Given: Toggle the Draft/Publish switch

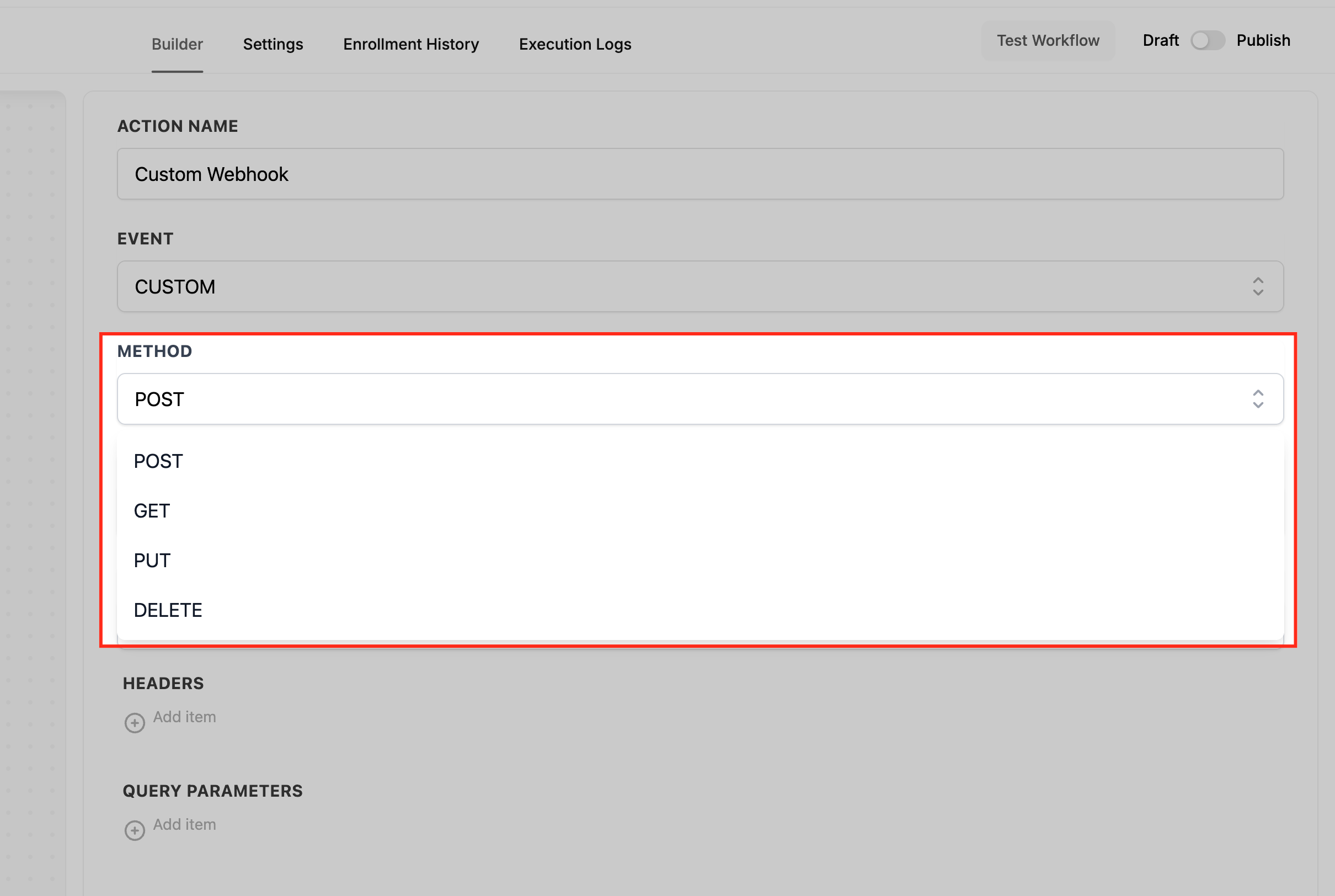Looking at the screenshot, I should 1207,41.
